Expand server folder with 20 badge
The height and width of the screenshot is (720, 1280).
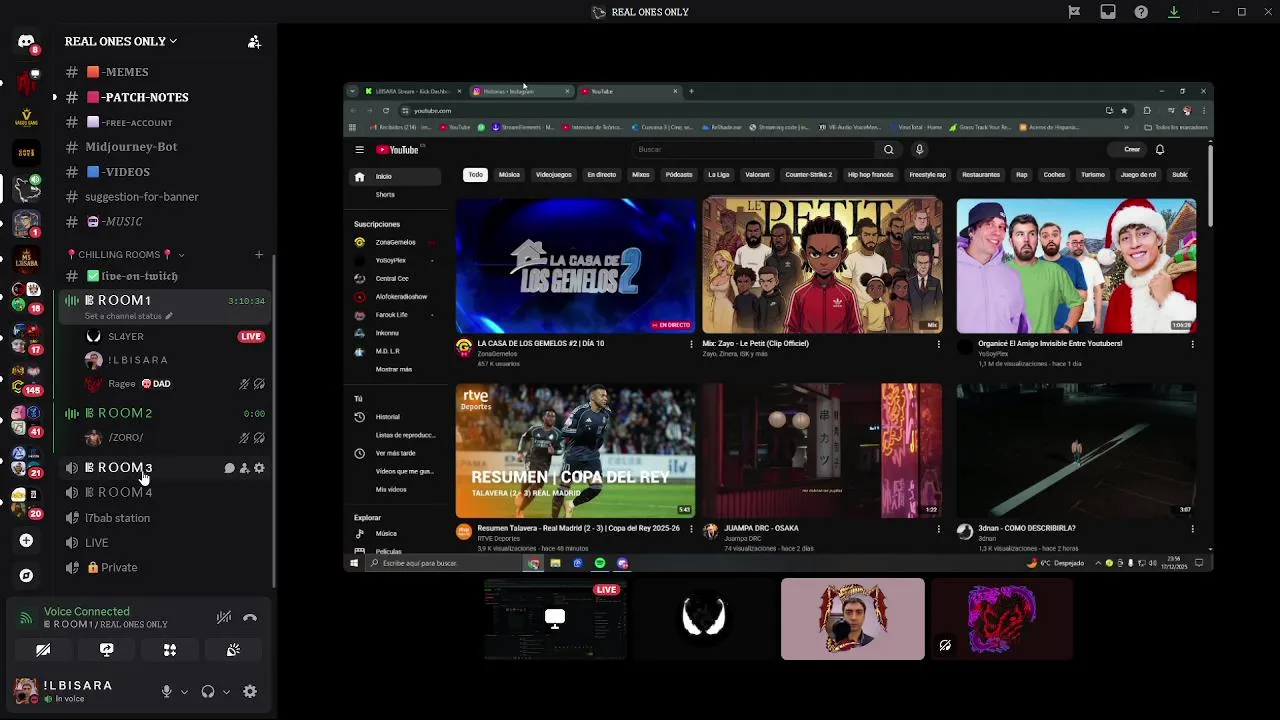click(26, 502)
